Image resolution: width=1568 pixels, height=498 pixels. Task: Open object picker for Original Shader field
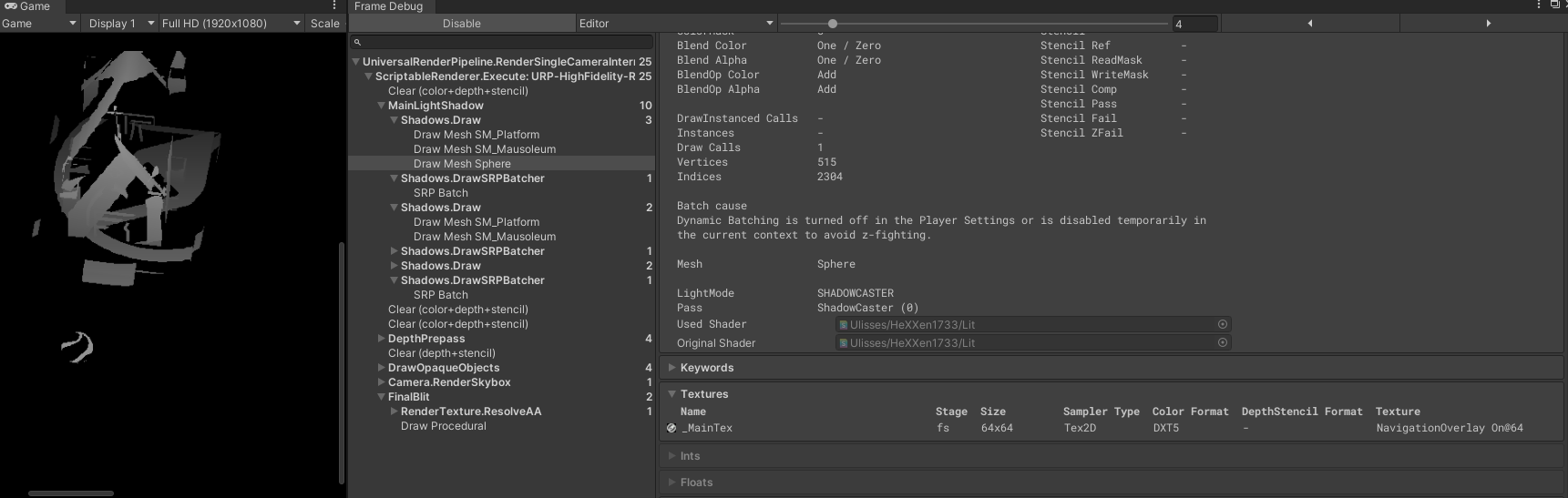[x=1222, y=343]
